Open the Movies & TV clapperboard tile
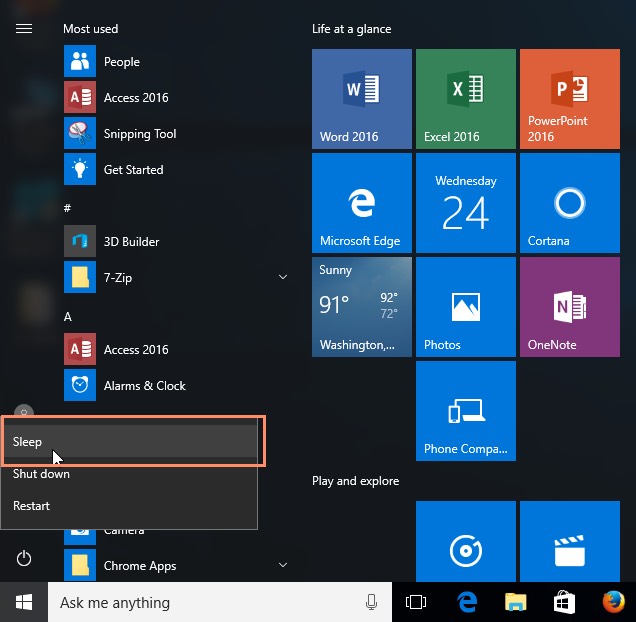The width and height of the screenshot is (636, 622). click(570, 541)
